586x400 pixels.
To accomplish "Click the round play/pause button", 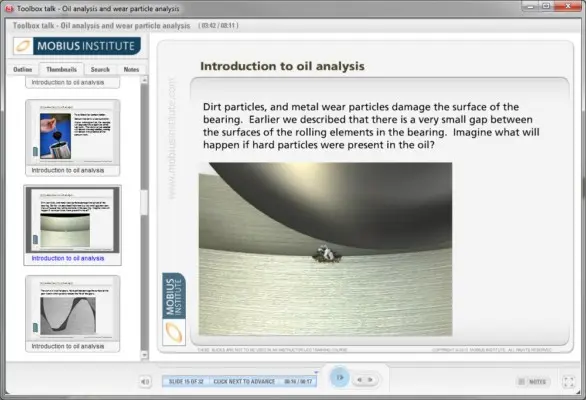I will (x=340, y=378).
